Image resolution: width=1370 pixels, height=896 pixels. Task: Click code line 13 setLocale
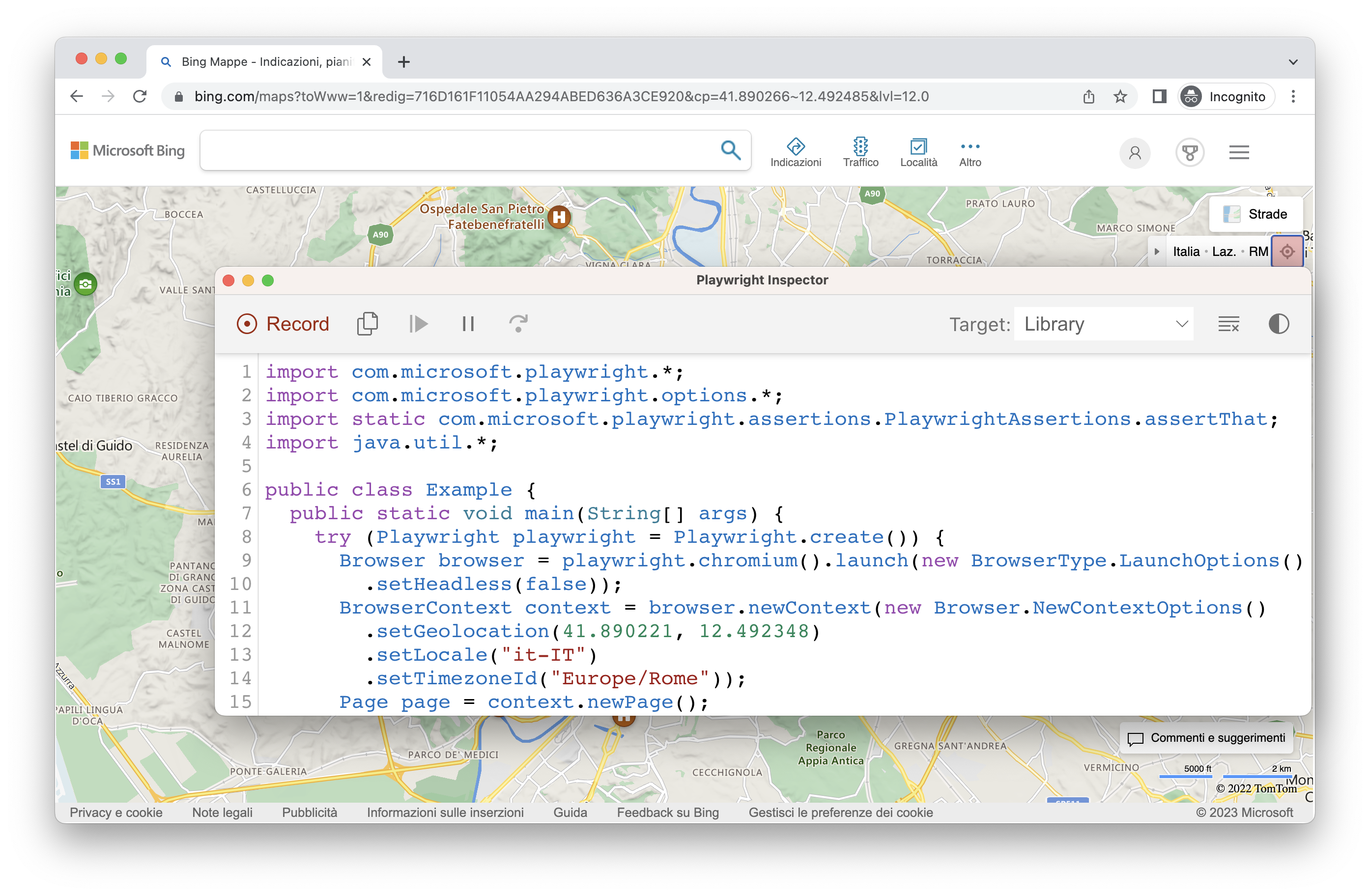click(x=481, y=655)
